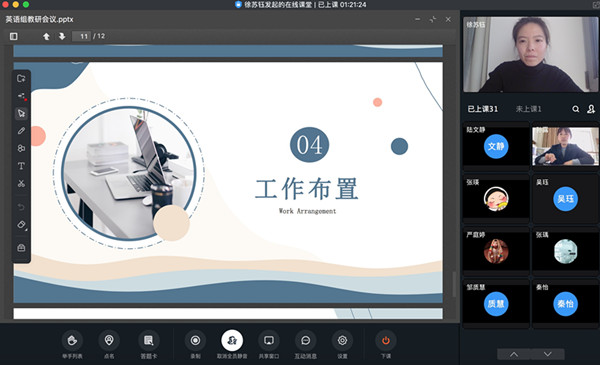Select the 吴珏 participant tile
600x365 pixels.
click(x=565, y=198)
